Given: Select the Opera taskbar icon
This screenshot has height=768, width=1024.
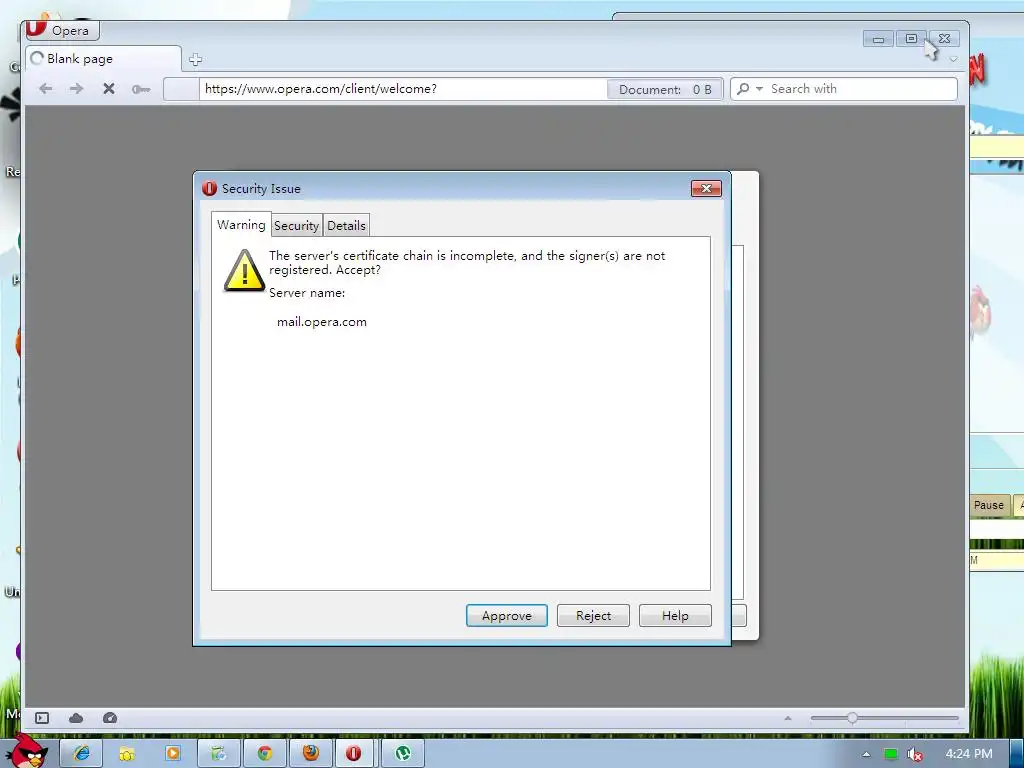Looking at the screenshot, I should coord(353,754).
